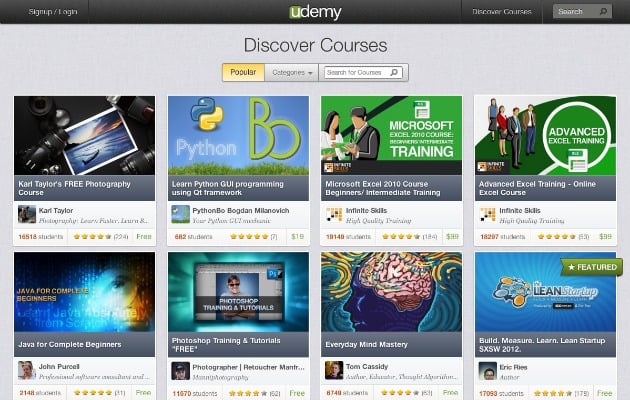Click the magnifier icon in Search for Courses
Viewport: 630px width, 400px height.
pyautogui.click(x=394, y=72)
